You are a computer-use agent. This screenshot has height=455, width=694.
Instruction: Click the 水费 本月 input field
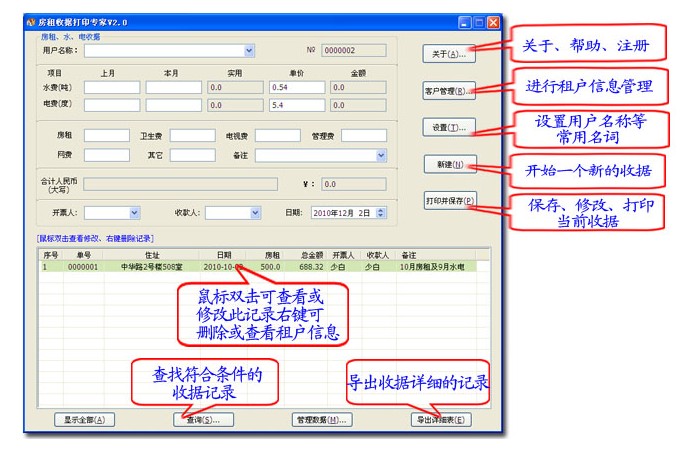click(x=174, y=88)
